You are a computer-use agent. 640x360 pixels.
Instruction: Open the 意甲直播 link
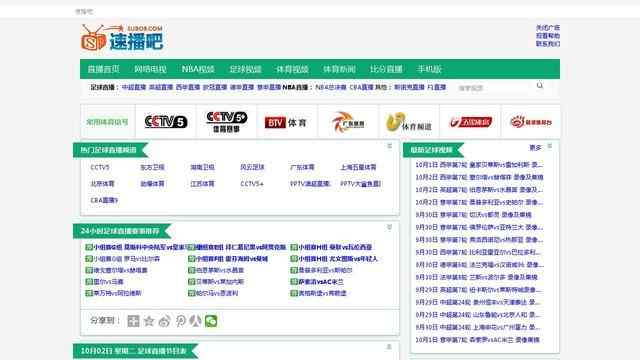click(269, 87)
